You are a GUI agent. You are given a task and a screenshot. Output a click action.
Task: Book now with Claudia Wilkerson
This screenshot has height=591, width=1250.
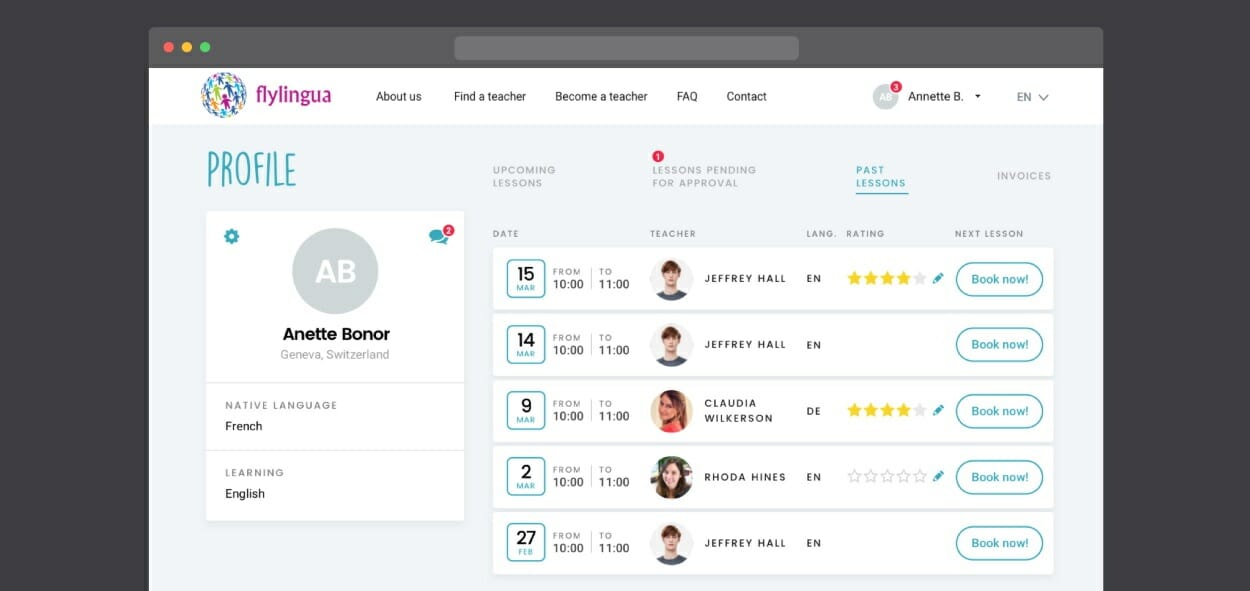[999, 411]
